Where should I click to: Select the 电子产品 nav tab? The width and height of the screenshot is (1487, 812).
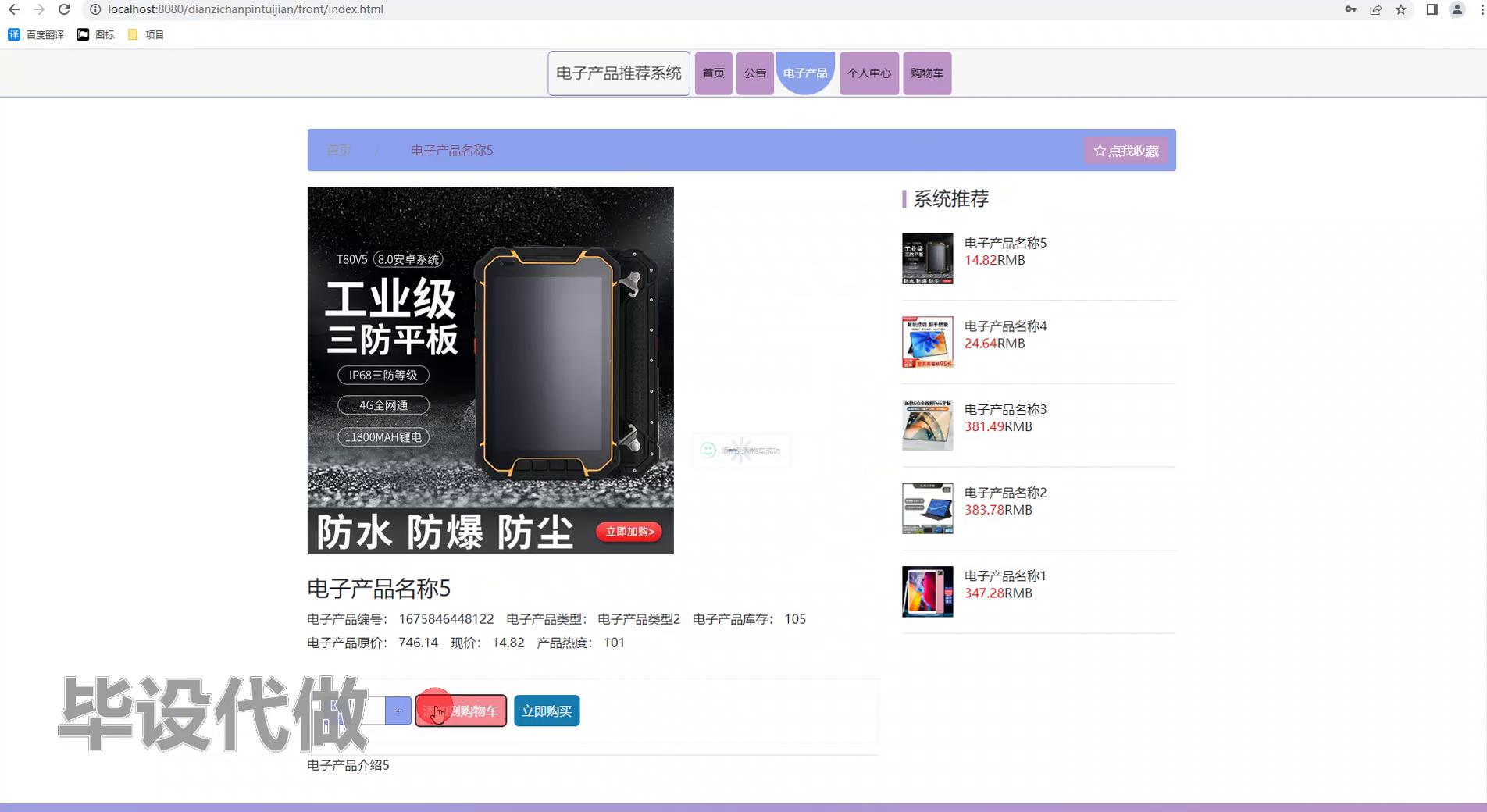(x=805, y=73)
